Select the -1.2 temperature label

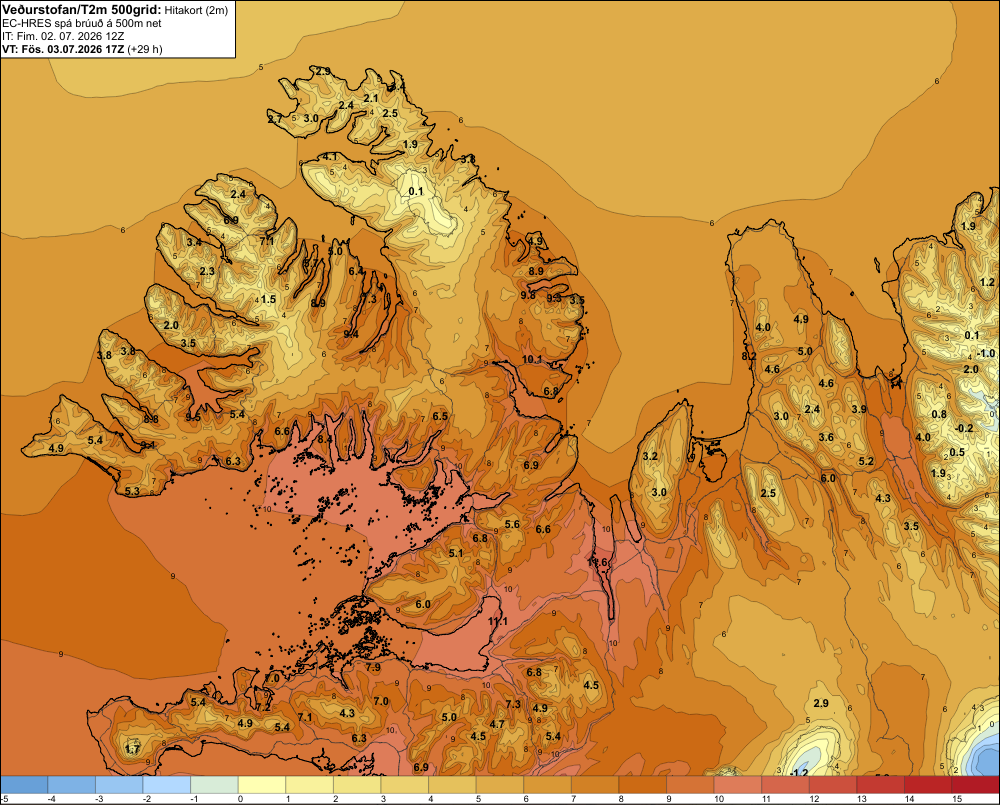click(x=799, y=772)
